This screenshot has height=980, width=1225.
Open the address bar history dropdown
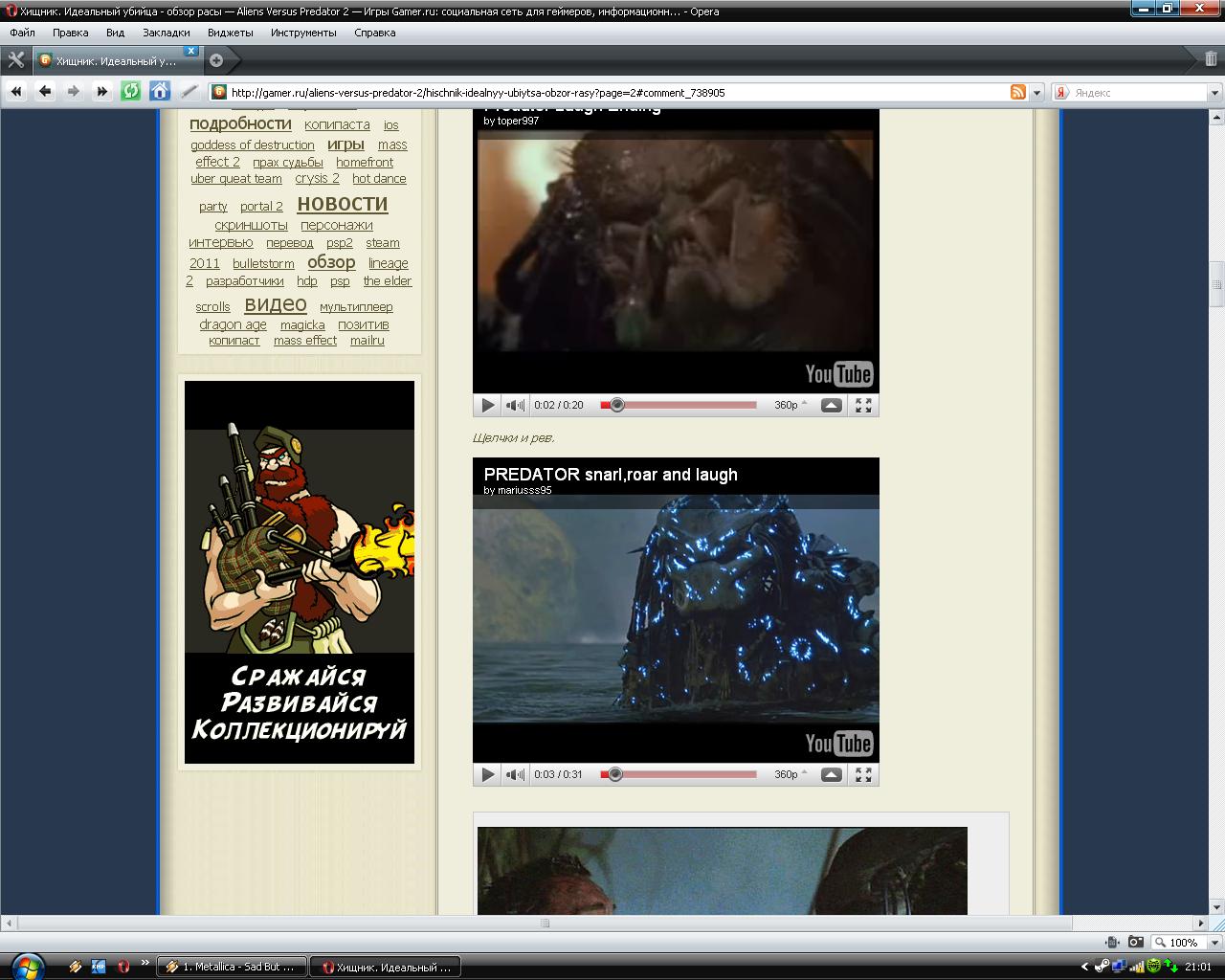click(x=1036, y=93)
